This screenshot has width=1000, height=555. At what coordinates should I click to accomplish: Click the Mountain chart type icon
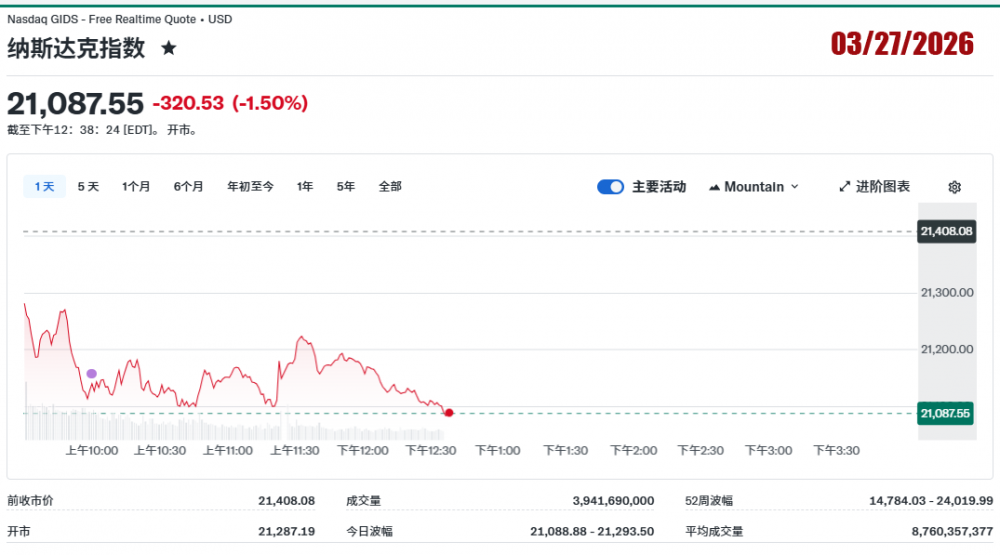pyautogui.click(x=714, y=187)
